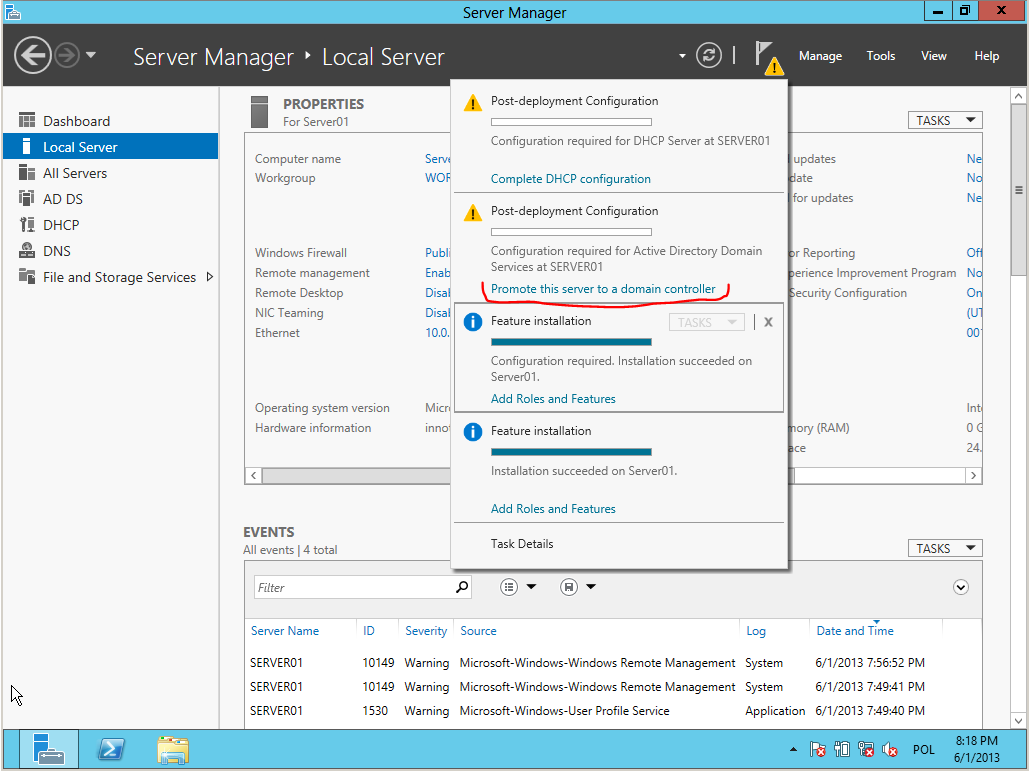Sort events by Log column
The image size is (1029, 771).
coord(756,631)
